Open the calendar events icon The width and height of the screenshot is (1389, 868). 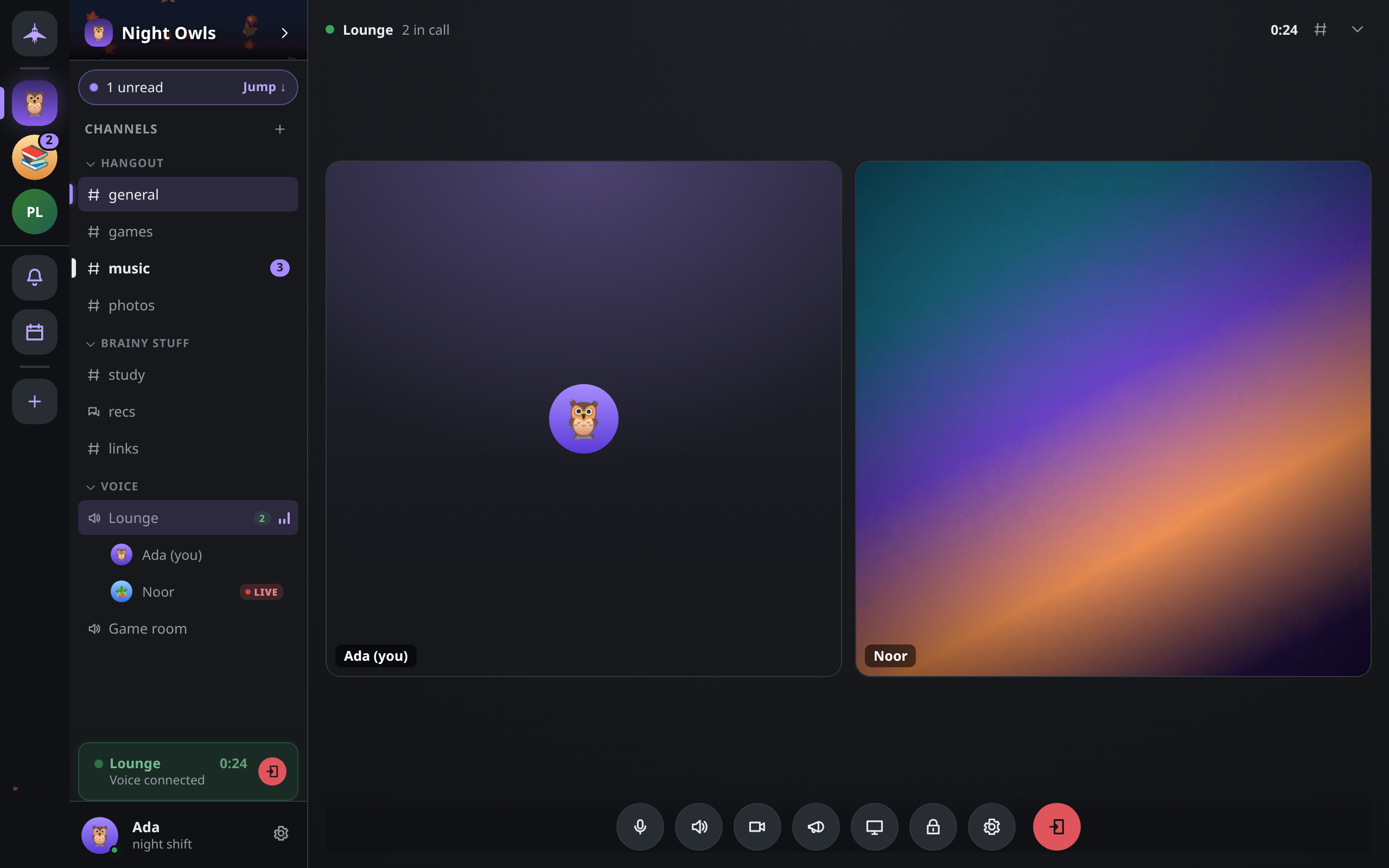point(34,333)
